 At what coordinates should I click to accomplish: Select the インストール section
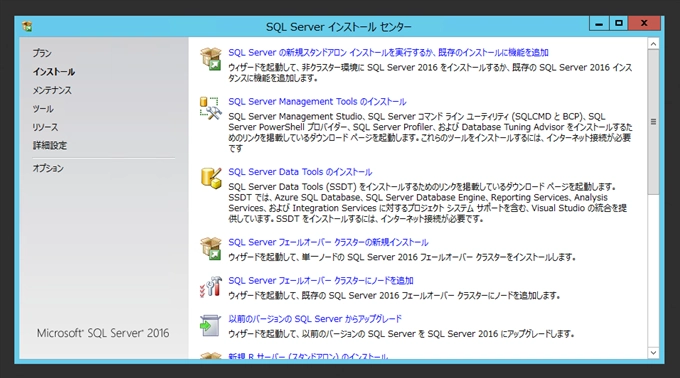tap(54, 72)
